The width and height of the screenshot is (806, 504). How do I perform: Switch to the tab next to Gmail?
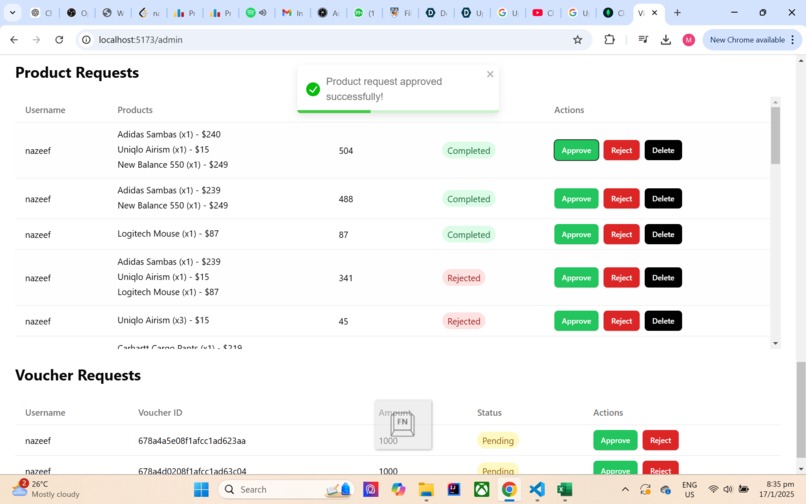(328, 13)
